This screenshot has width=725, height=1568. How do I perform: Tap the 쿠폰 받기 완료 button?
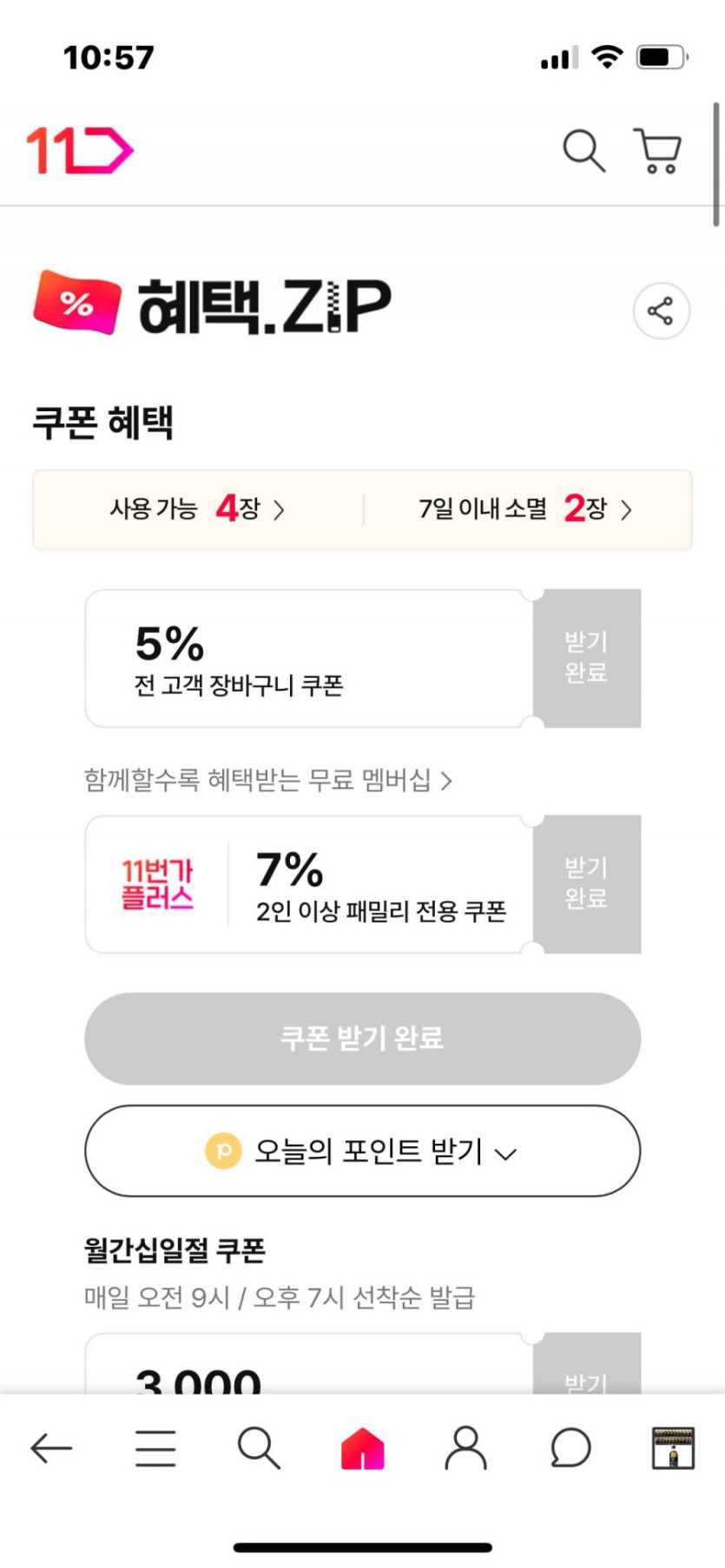362,1038
